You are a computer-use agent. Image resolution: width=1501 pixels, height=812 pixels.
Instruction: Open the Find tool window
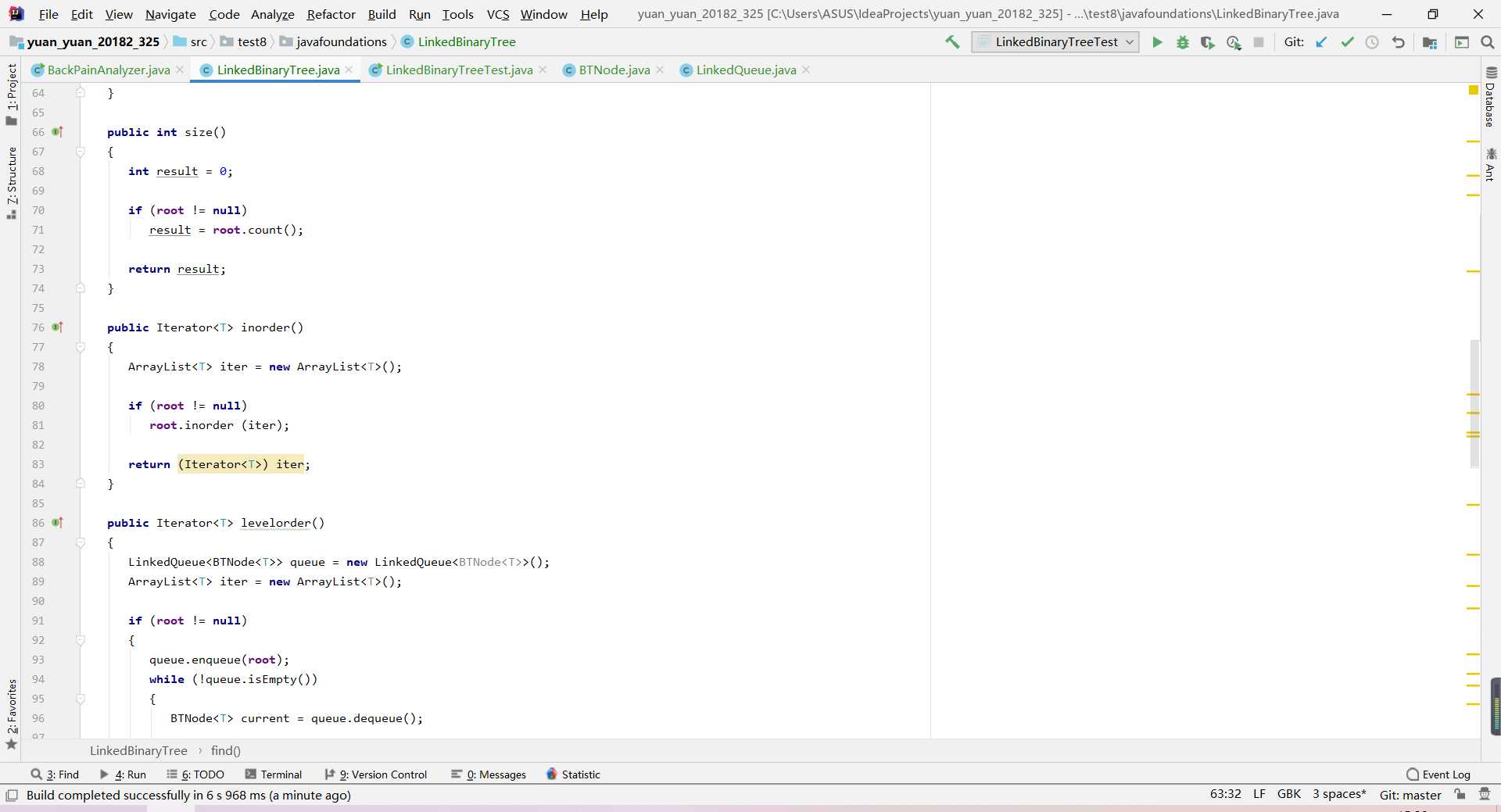pyautogui.click(x=56, y=774)
